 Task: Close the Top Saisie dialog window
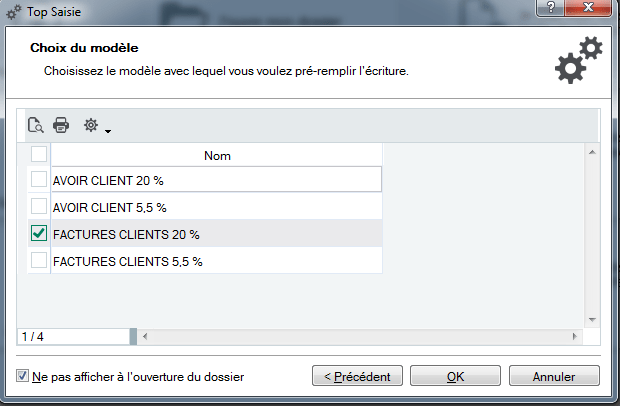[x=588, y=7]
